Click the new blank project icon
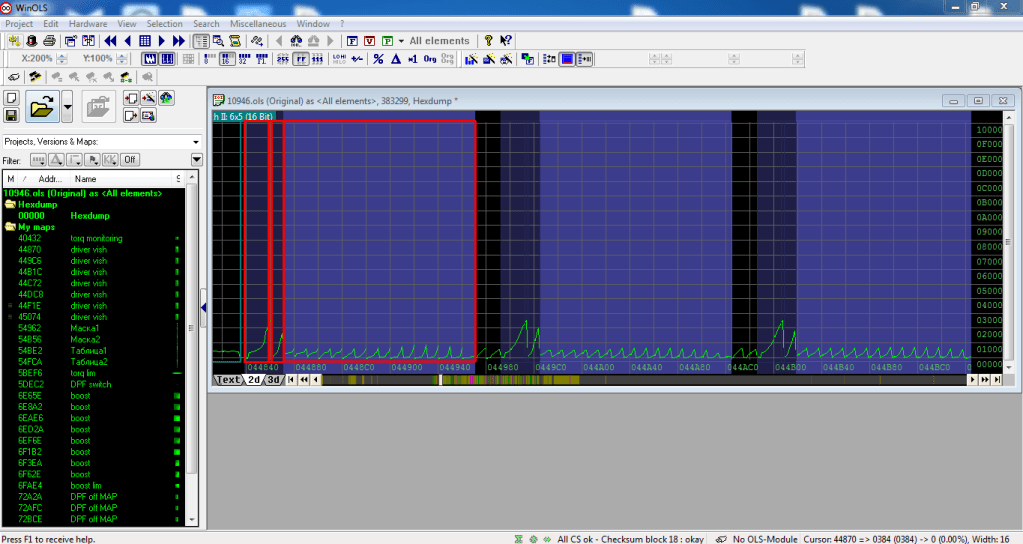This screenshot has height=544, width=1023. click(x=11, y=98)
